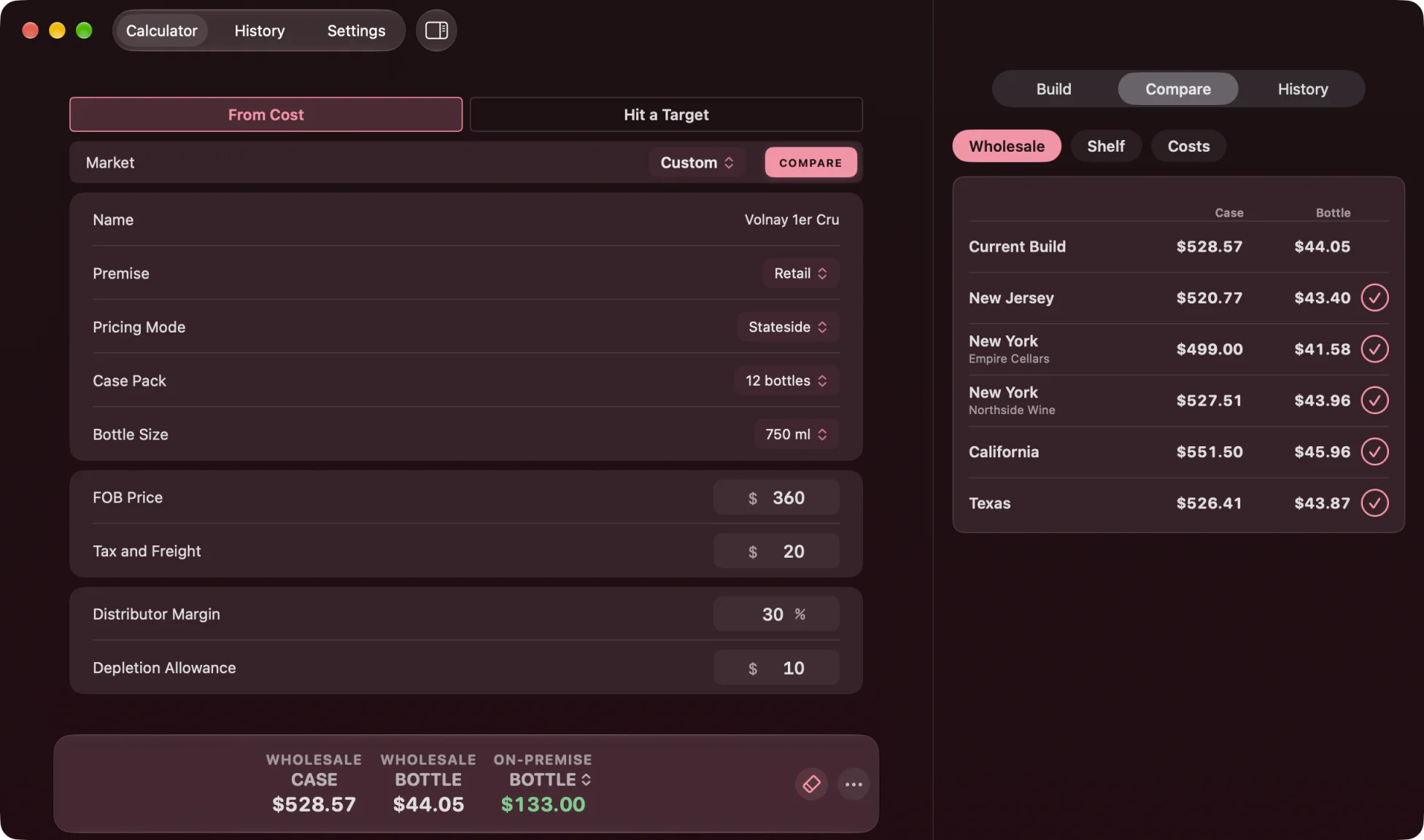Click the eraser clear icon in results bar
1424x840 pixels.
tap(811, 784)
